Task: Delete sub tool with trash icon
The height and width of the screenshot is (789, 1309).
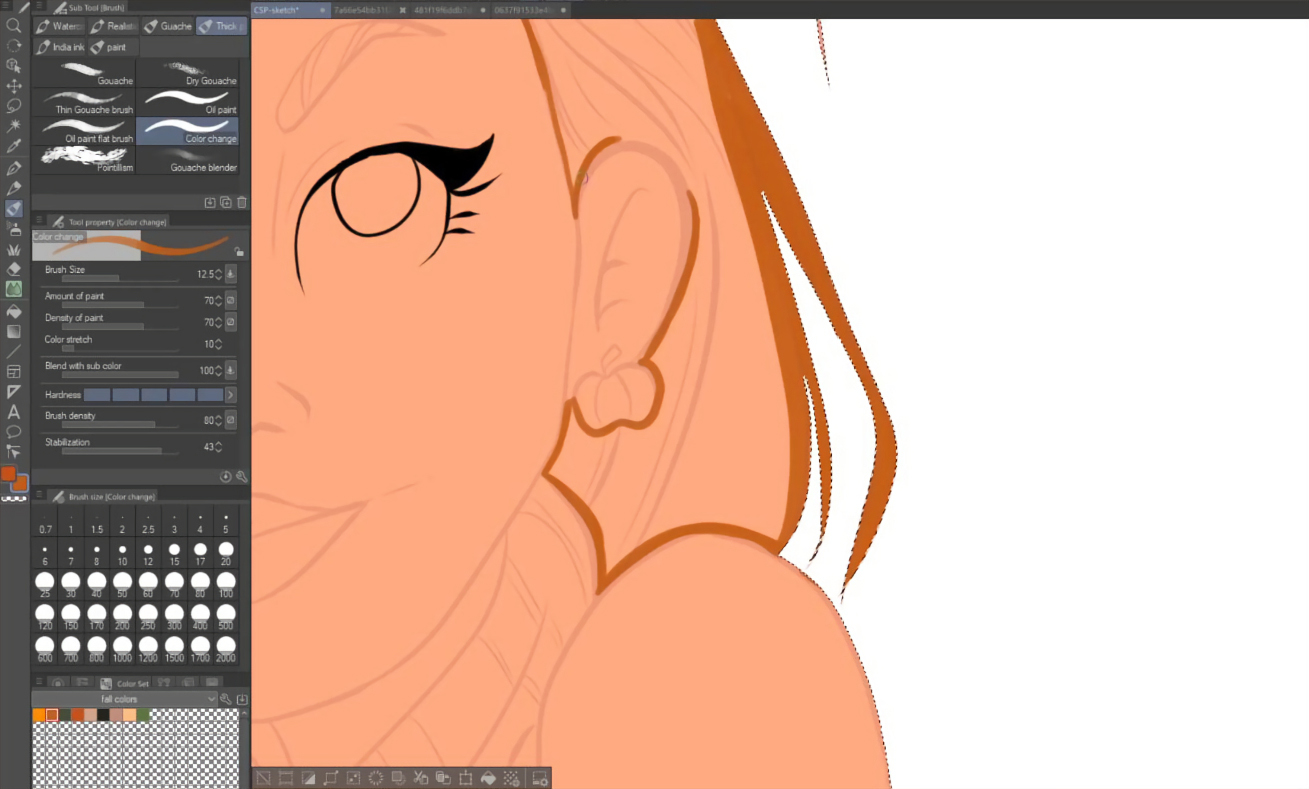Action: coord(242,202)
